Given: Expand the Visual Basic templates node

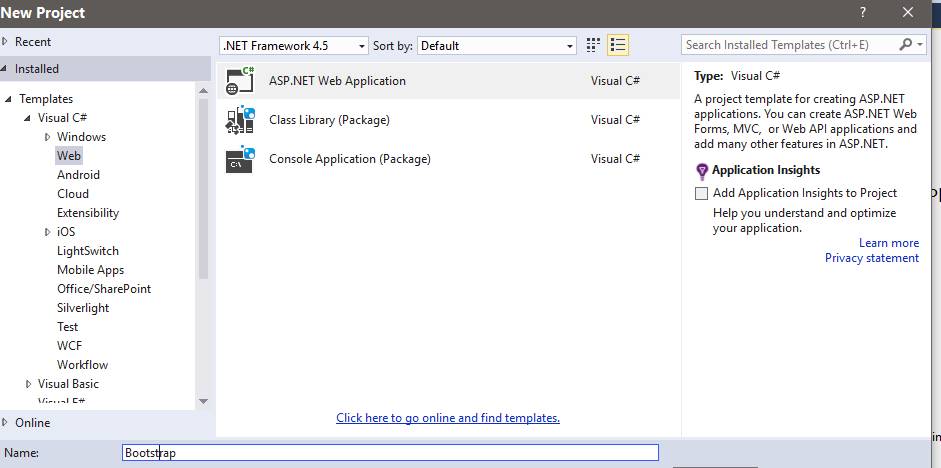Looking at the screenshot, I should pos(28,384).
